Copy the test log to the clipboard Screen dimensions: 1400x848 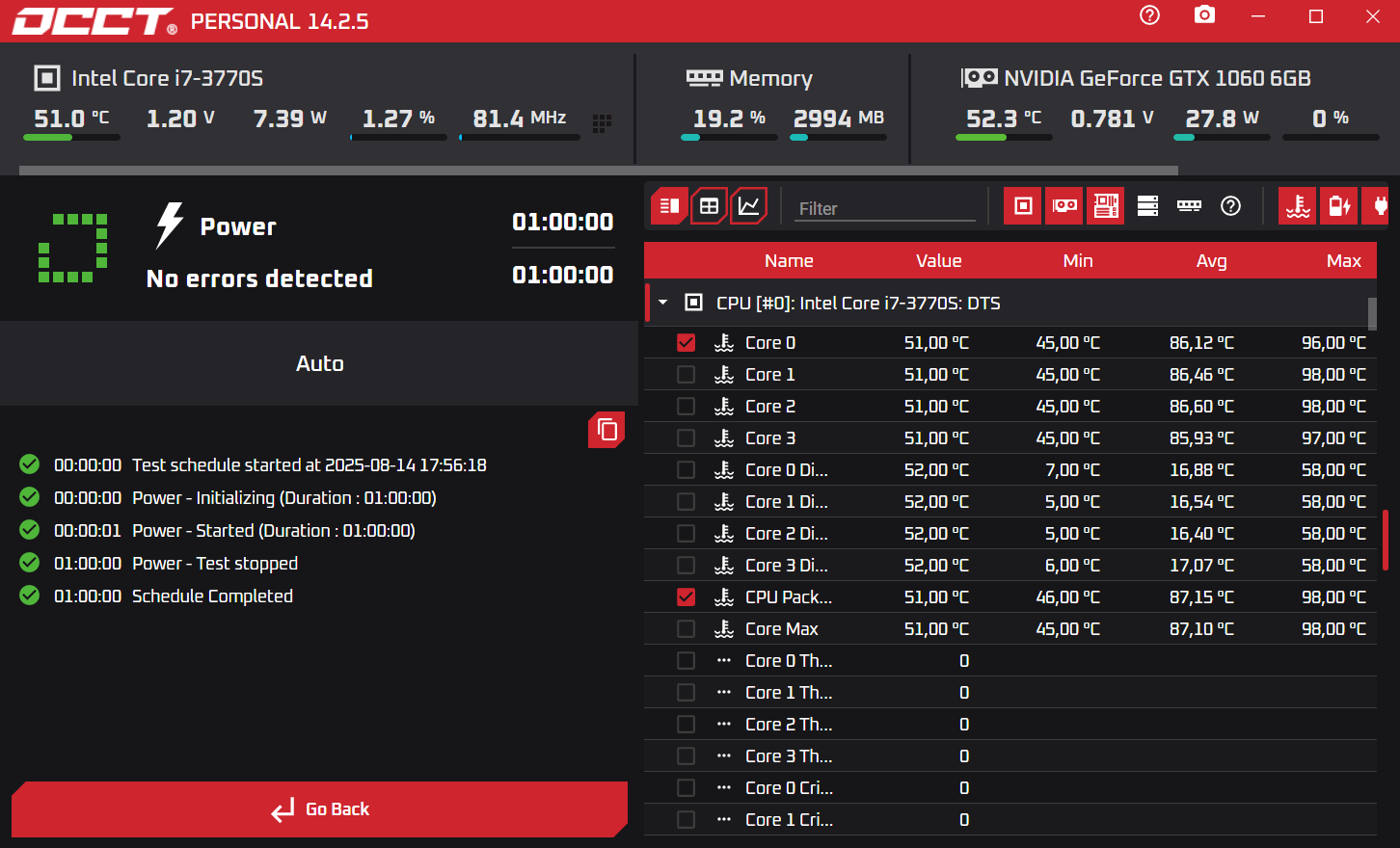pyautogui.click(x=606, y=430)
